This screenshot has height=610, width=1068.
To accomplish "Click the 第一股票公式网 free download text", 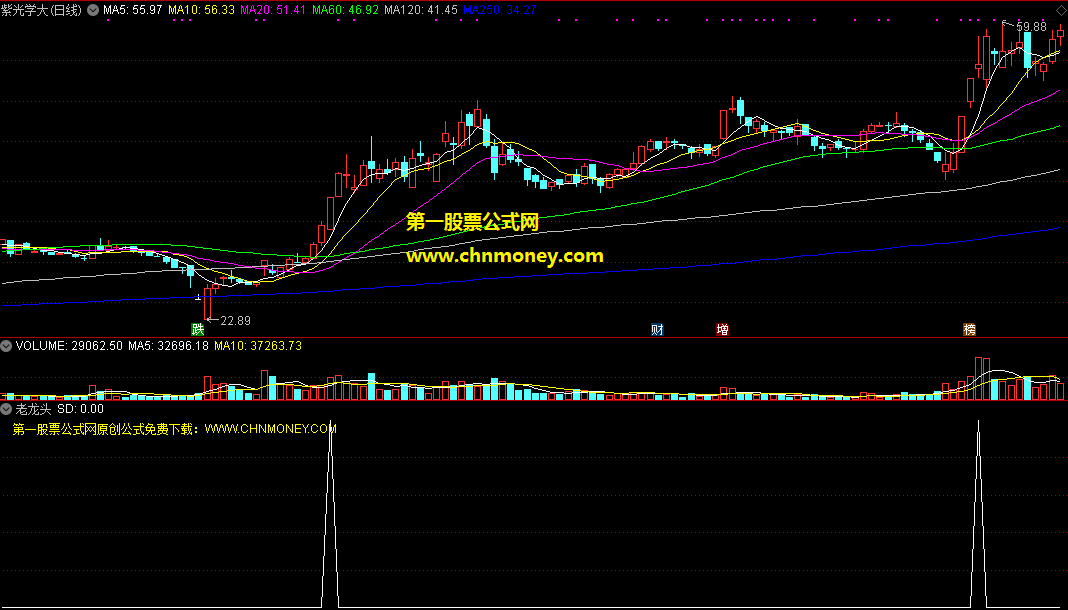I will click(x=174, y=429).
